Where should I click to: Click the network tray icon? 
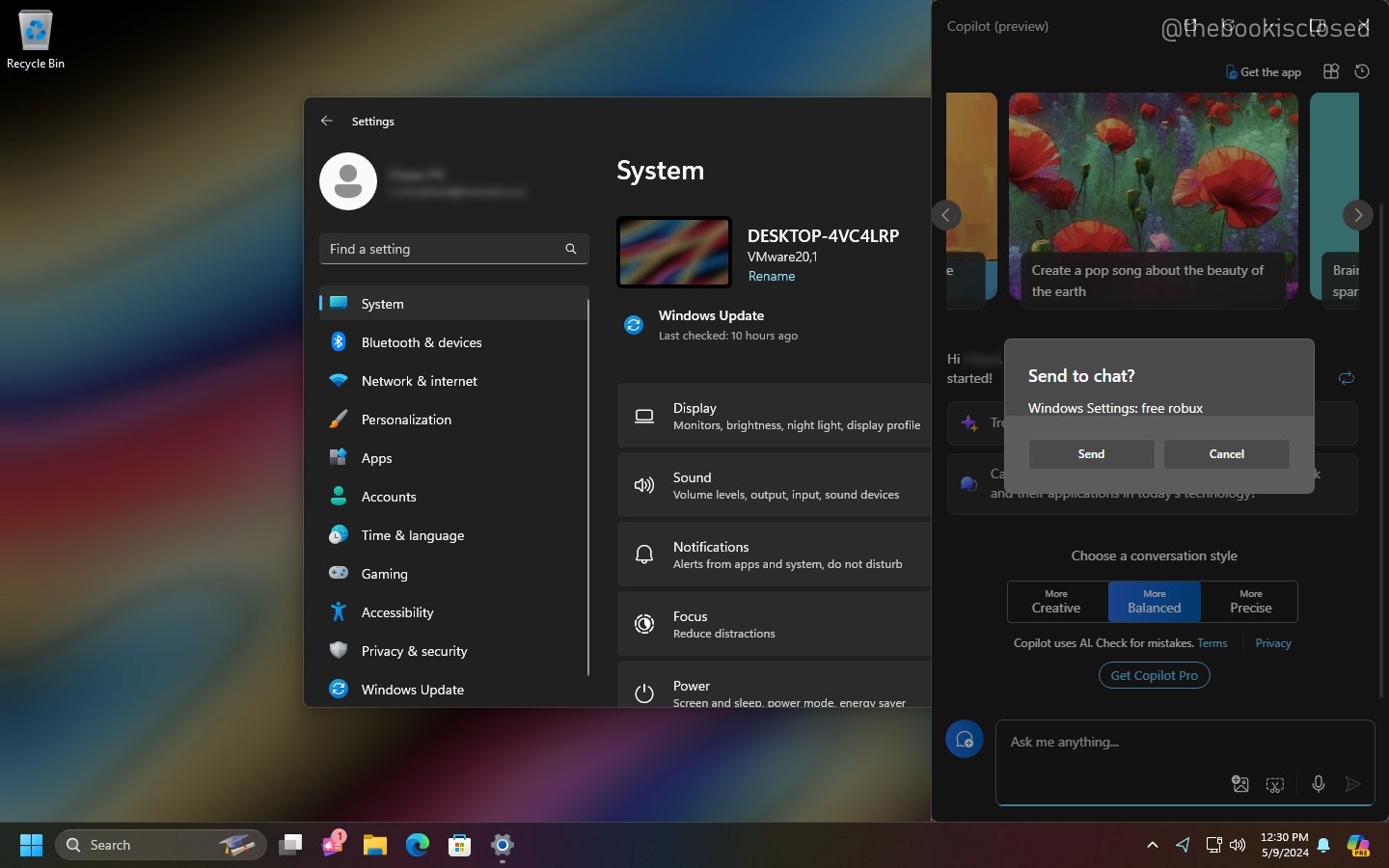click(1214, 845)
